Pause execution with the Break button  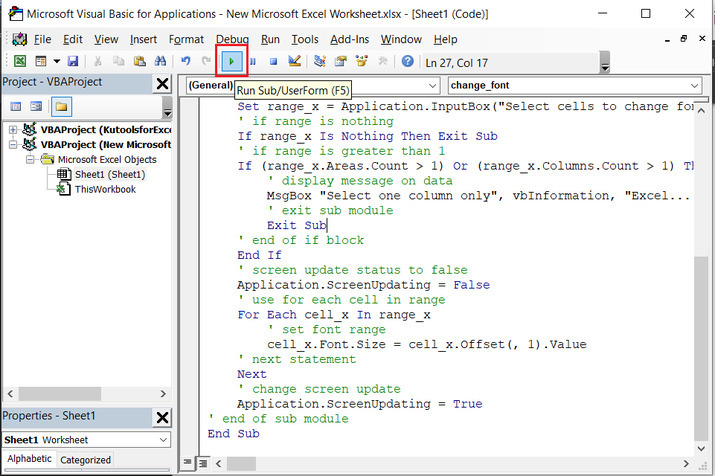[x=253, y=61]
